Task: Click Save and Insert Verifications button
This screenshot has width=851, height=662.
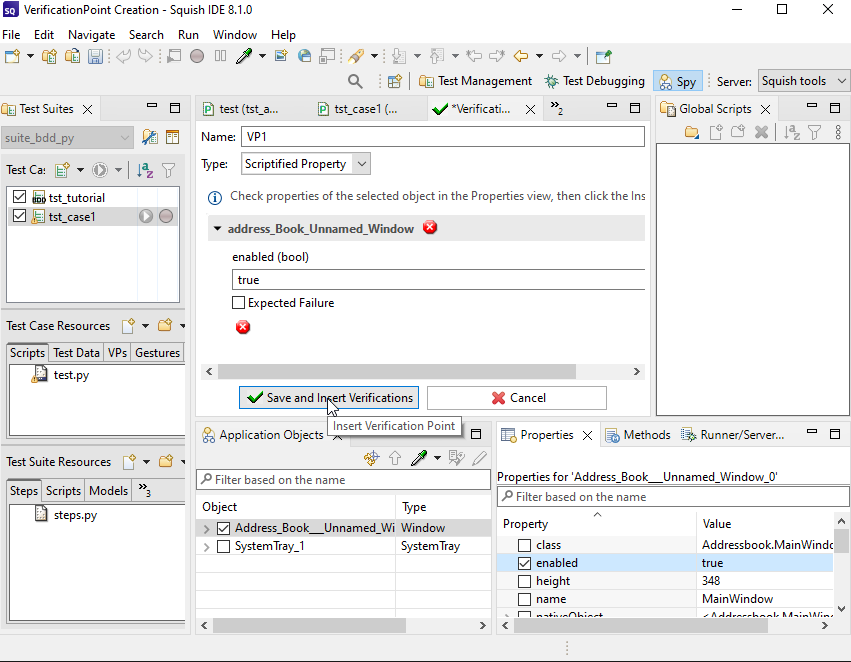Action: 329,398
